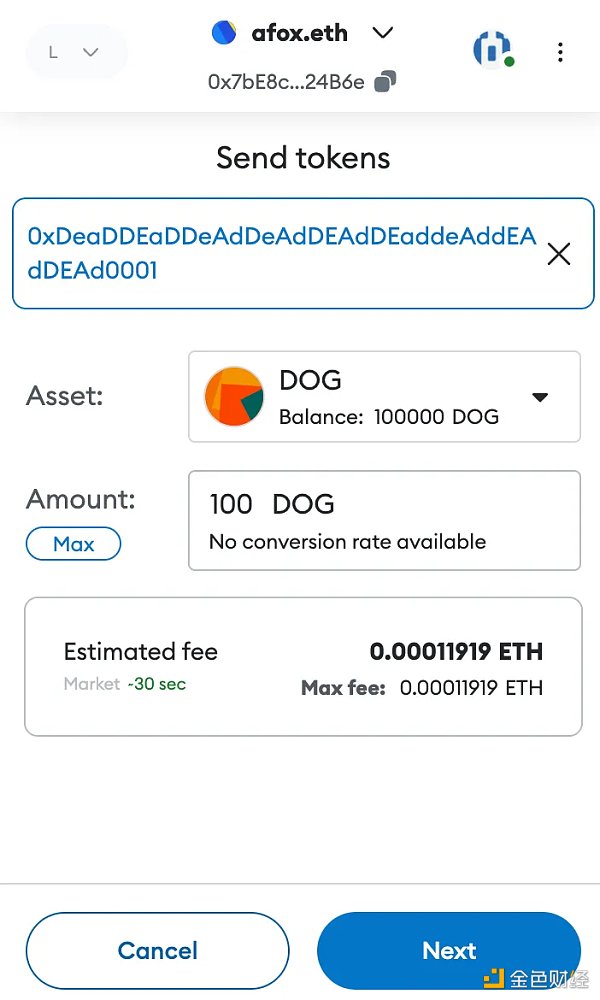The image size is (600, 1000).
Task: Click the Estimated fee box
Action: [303, 667]
